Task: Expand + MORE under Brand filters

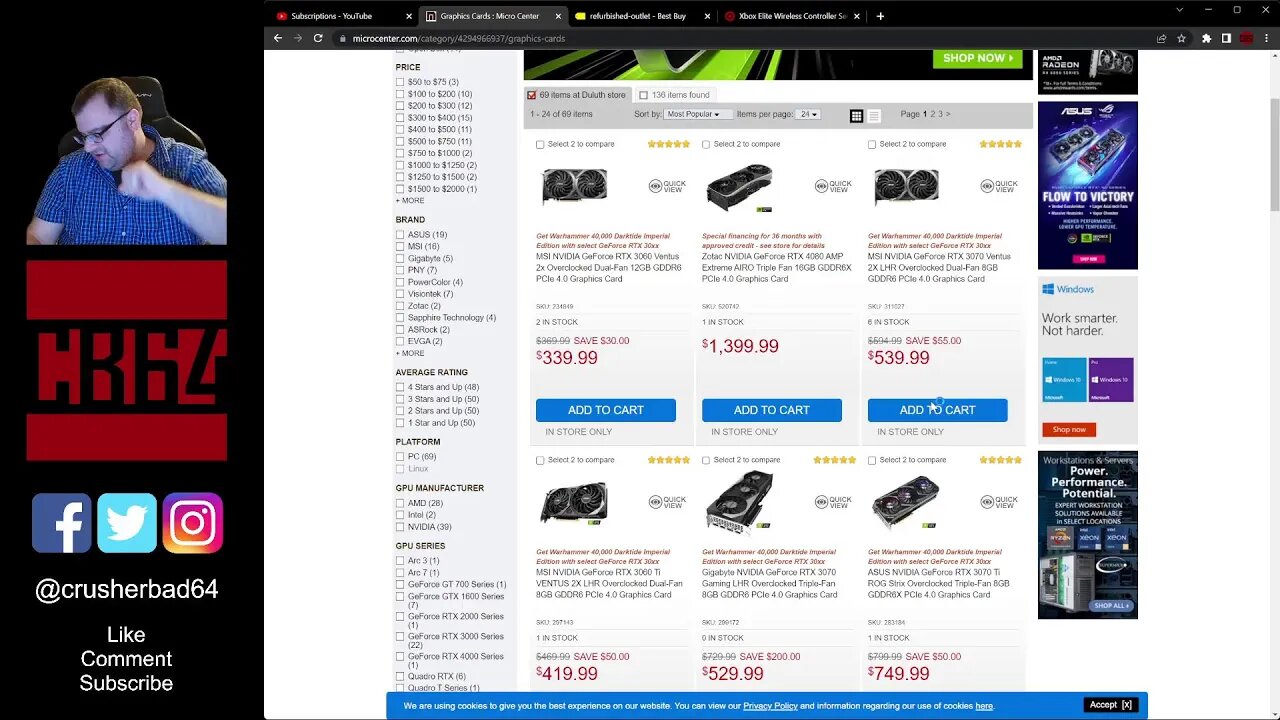Action: click(410, 353)
